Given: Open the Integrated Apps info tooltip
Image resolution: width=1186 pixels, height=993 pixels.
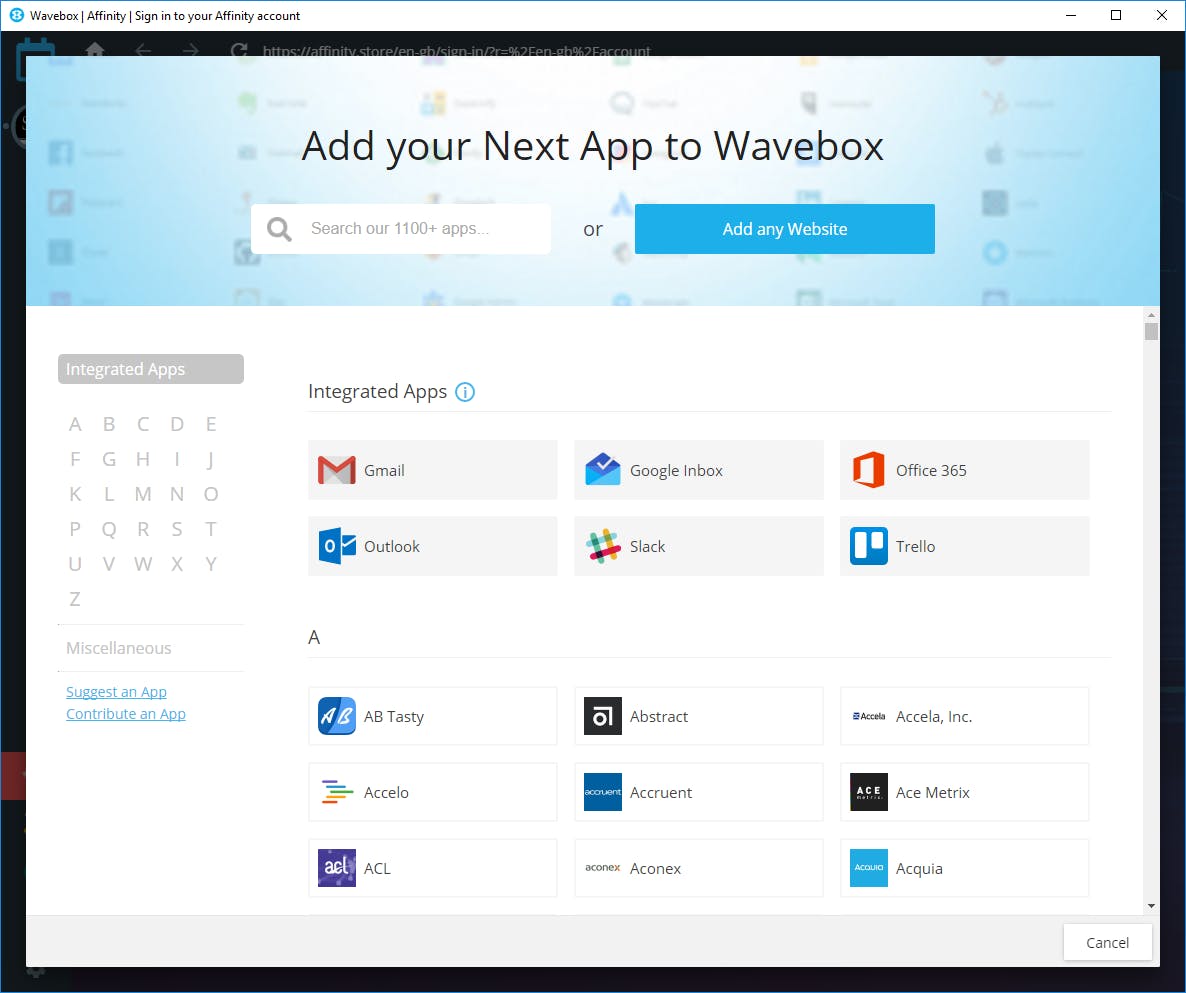Looking at the screenshot, I should [464, 392].
